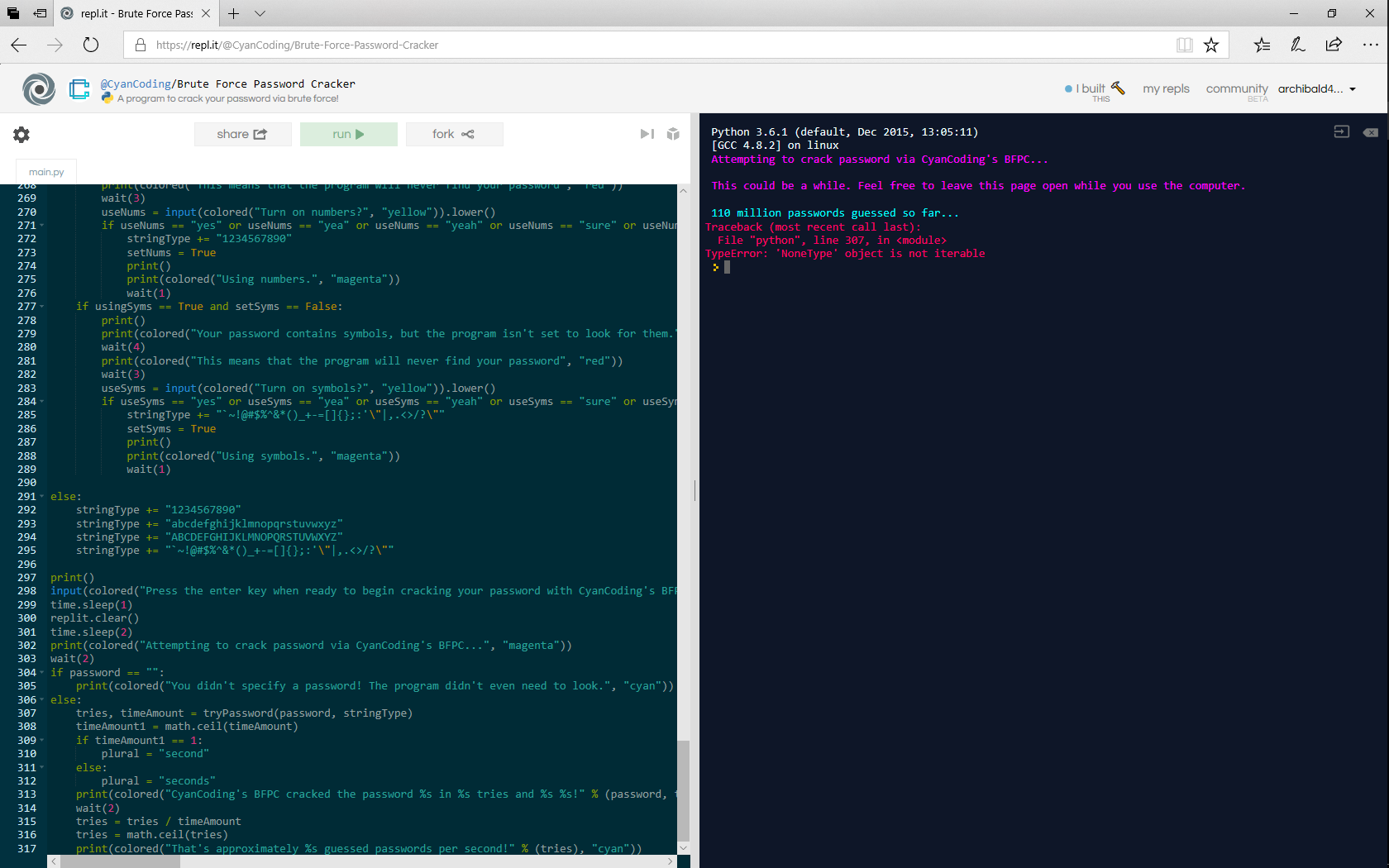This screenshot has height=868, width=1389.
Task: Add page to favorites with the star icon
Action: [1211, 45]
